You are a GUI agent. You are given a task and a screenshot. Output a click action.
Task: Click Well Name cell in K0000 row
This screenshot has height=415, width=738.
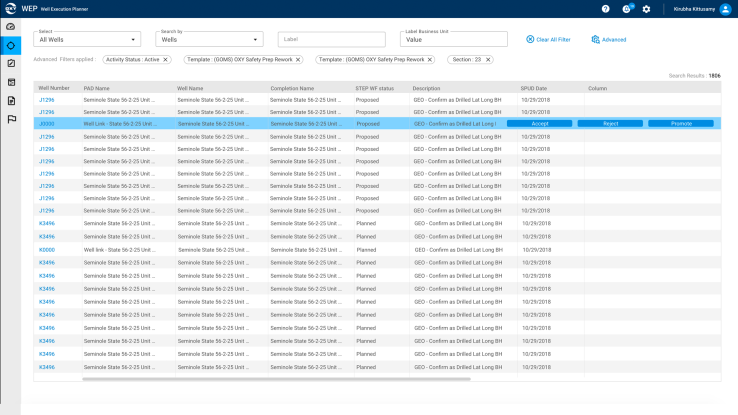(214, 250)
